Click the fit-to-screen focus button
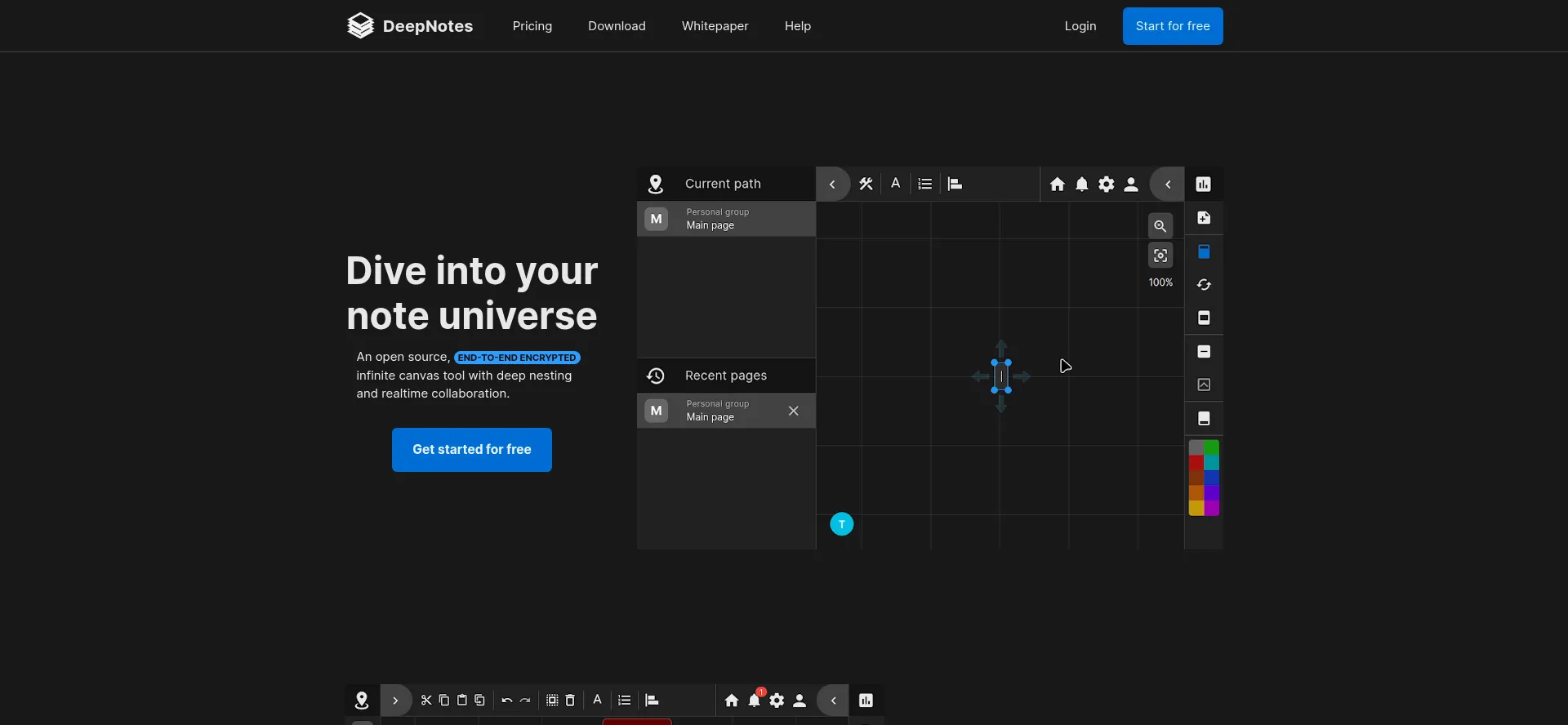1568x725 pixels. click(1160, 256)
